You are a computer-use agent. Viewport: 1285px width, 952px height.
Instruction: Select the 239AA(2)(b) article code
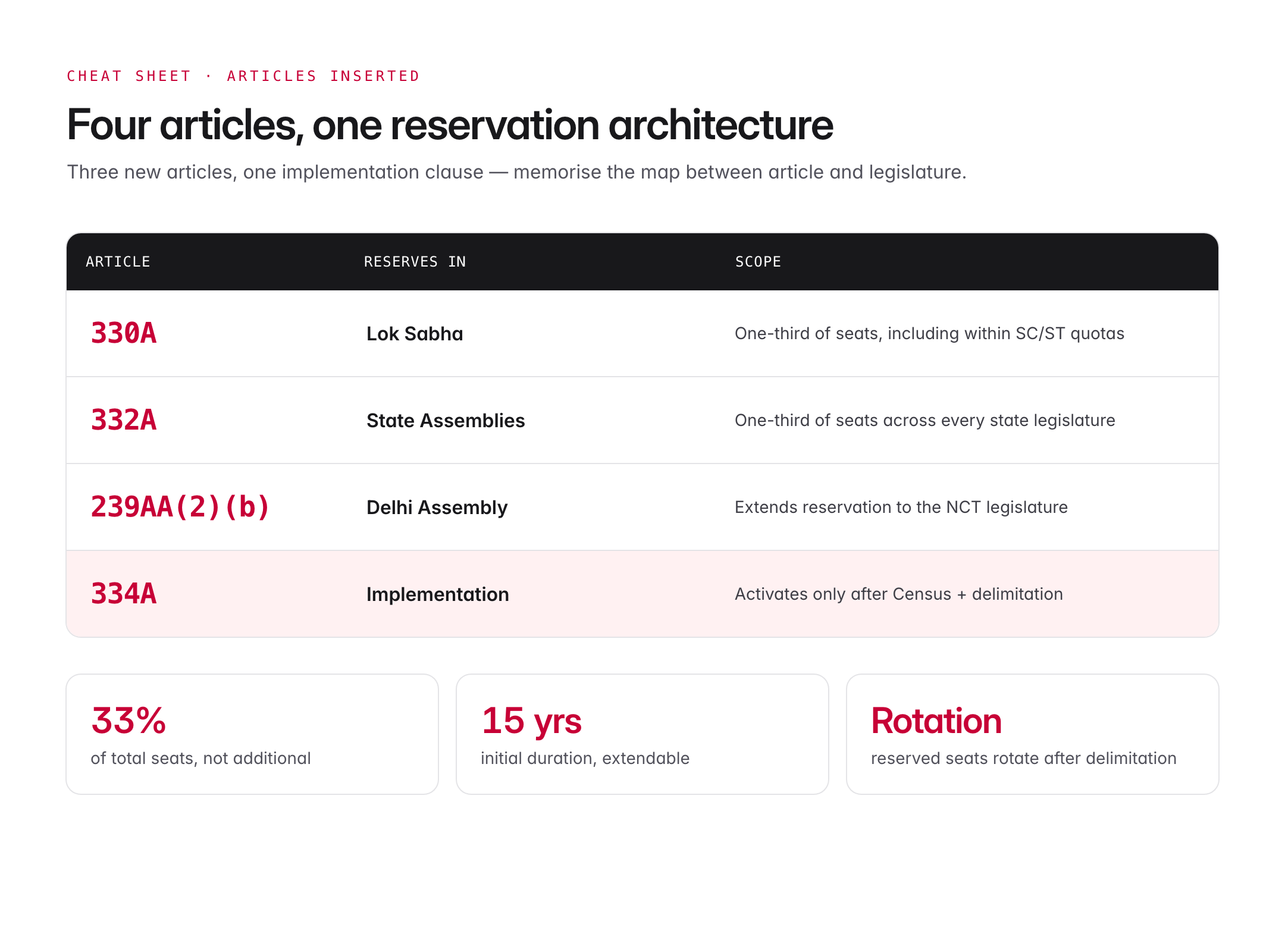180,507
